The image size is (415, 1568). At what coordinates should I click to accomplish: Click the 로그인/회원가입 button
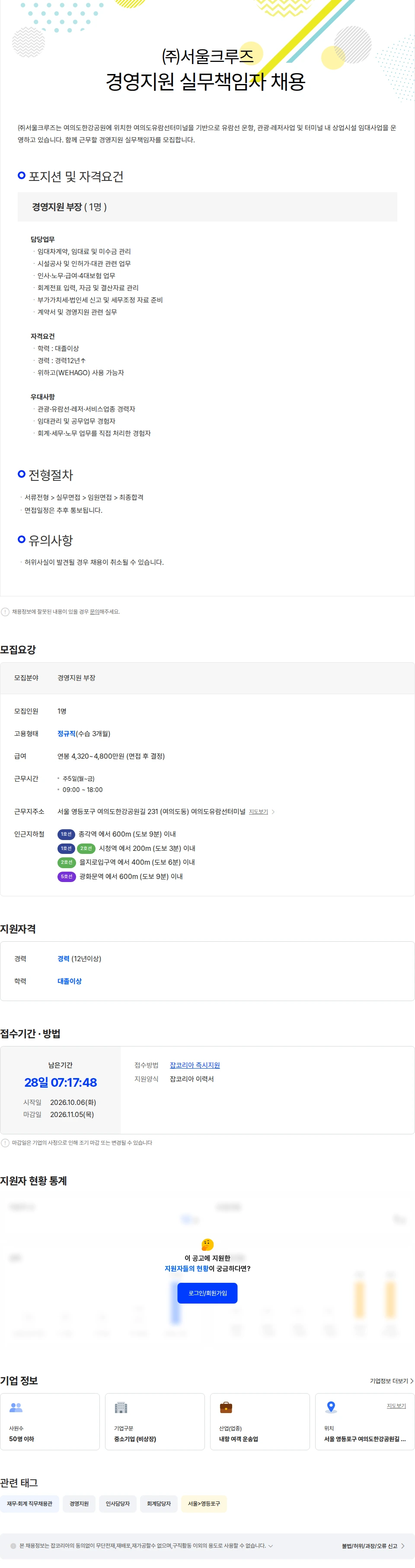point(207,1294)
